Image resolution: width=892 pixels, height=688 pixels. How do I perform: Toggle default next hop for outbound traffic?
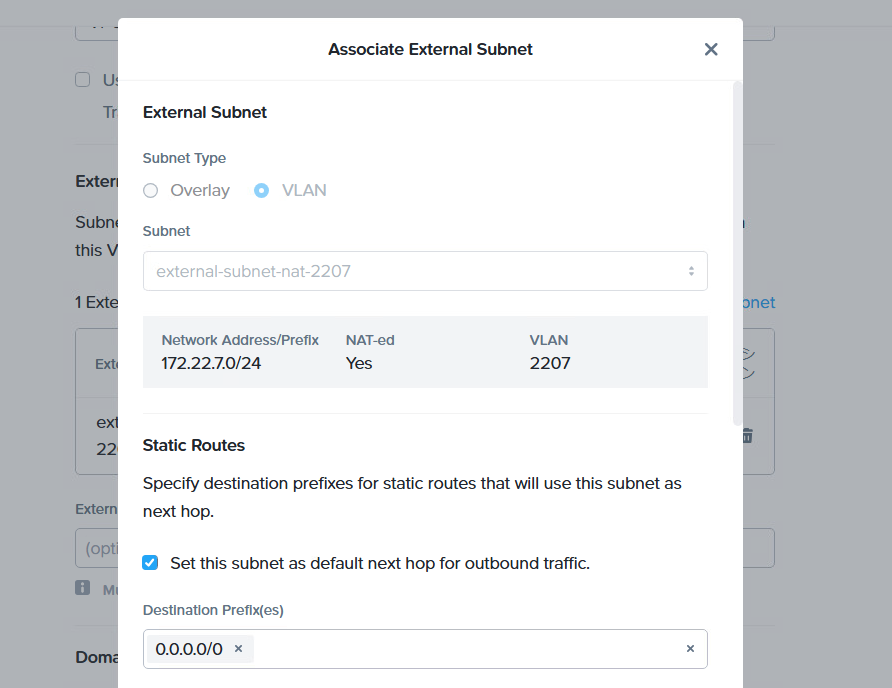click(x=151, y=563)
